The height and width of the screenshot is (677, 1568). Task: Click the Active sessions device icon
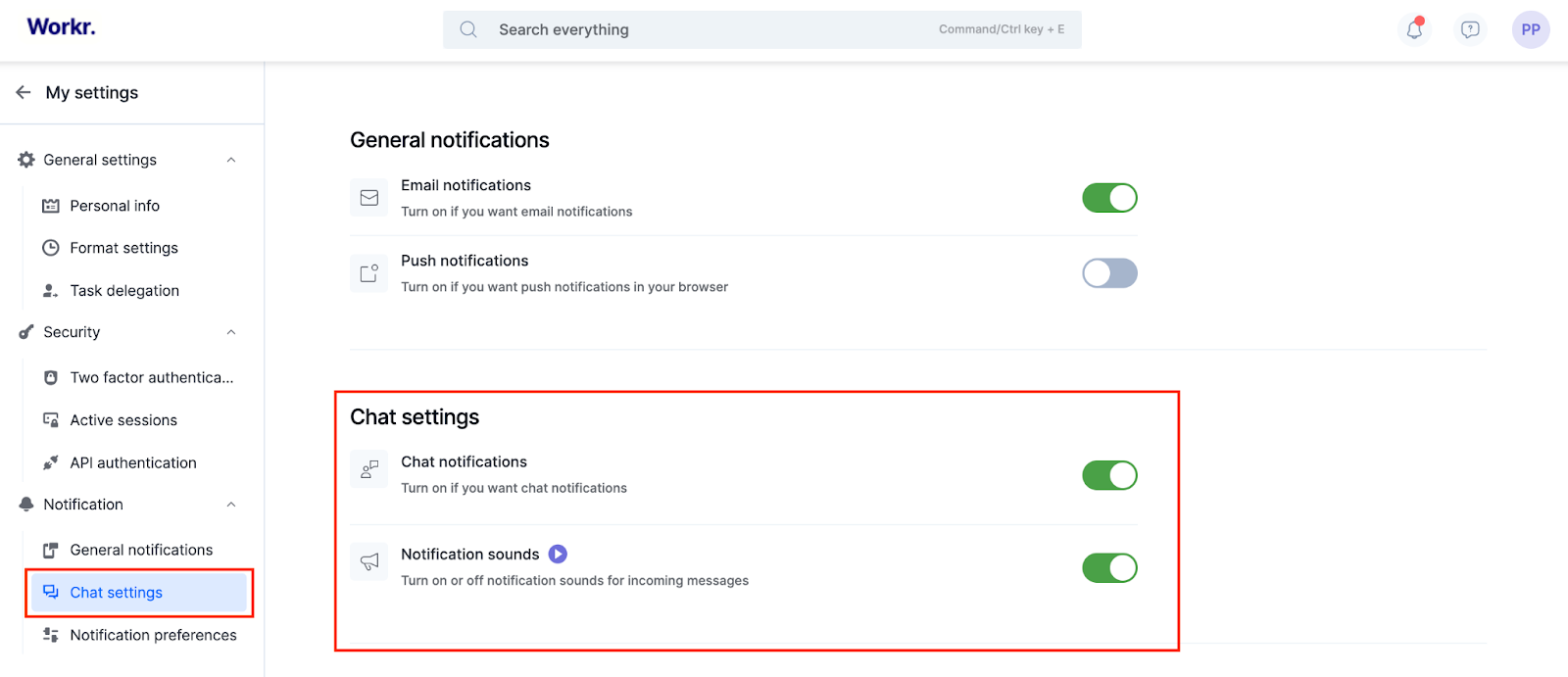pos(51,420)
